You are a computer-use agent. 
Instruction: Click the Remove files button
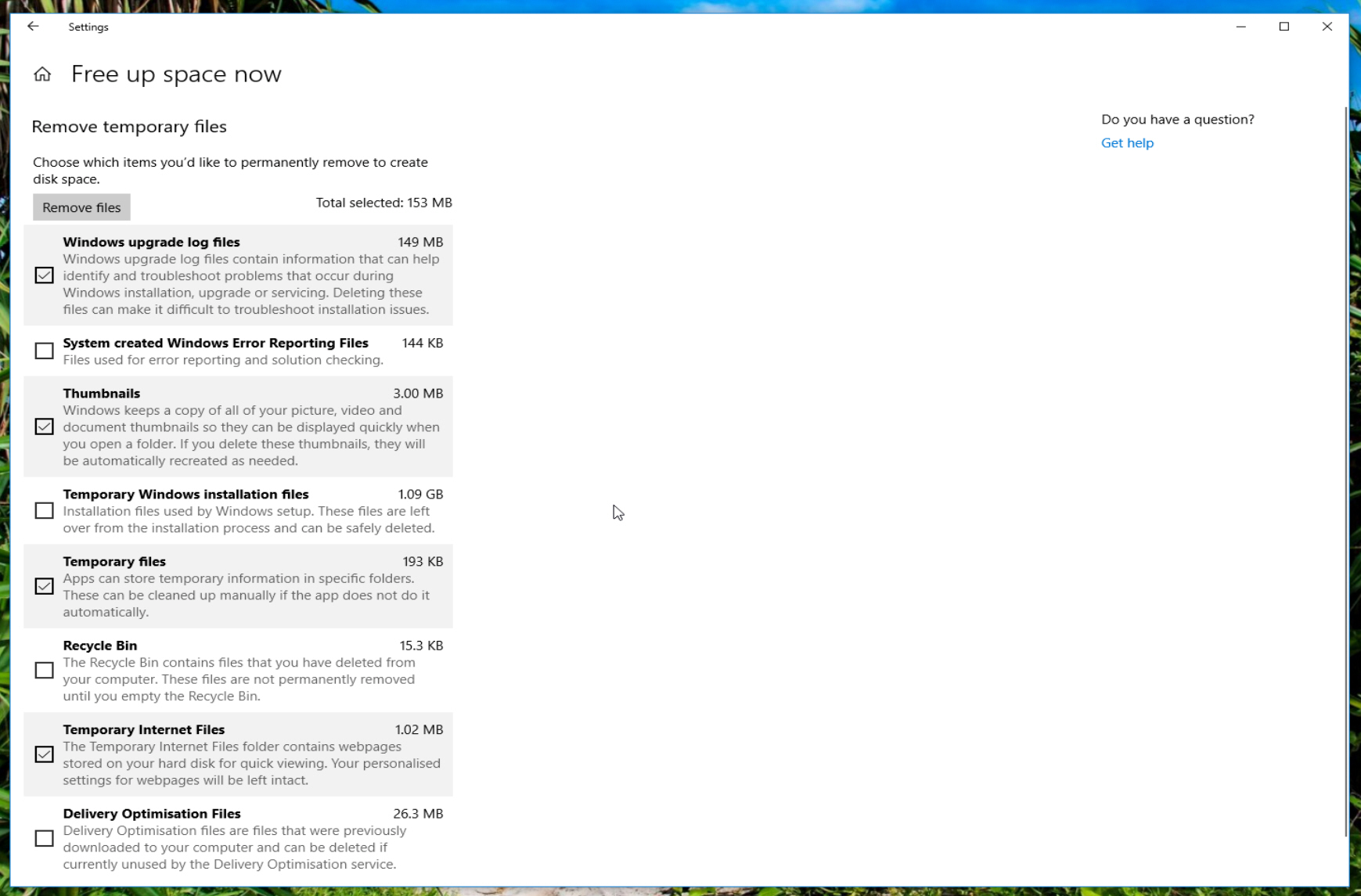coord(81,207)
